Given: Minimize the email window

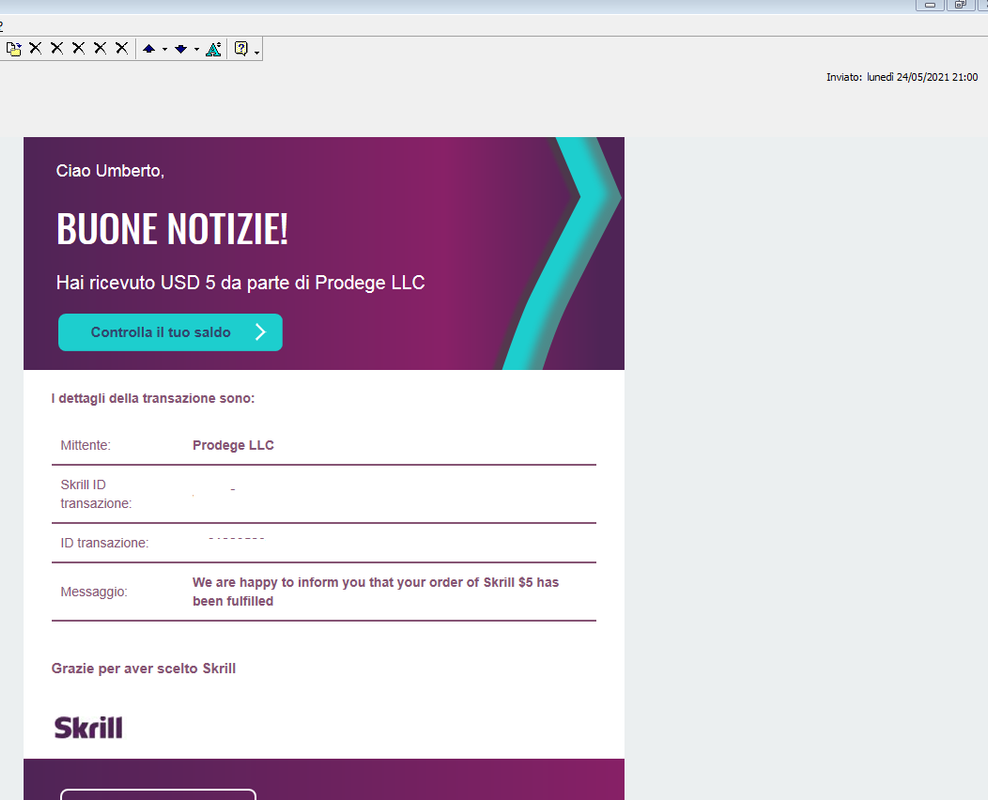Looking at the screenshot, I should click(930, 5).
